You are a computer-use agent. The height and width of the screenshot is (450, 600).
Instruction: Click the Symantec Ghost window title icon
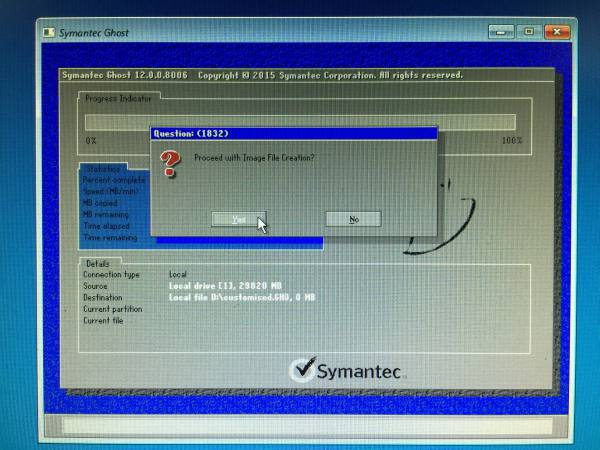pos(52,32)
